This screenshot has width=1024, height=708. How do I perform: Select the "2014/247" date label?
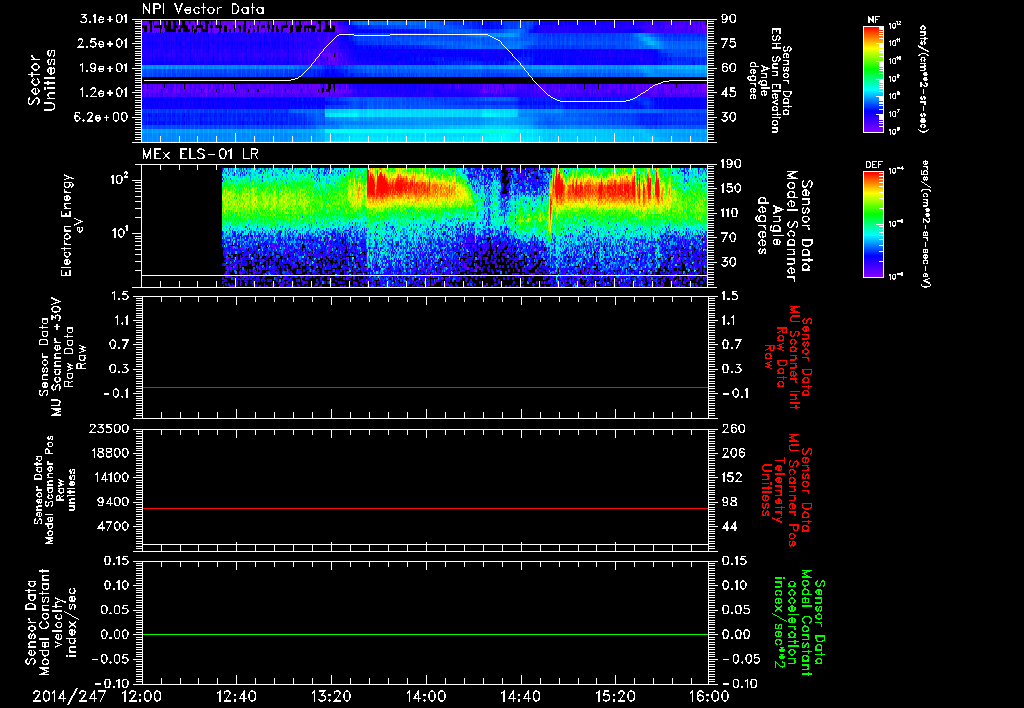click(69, 696)
